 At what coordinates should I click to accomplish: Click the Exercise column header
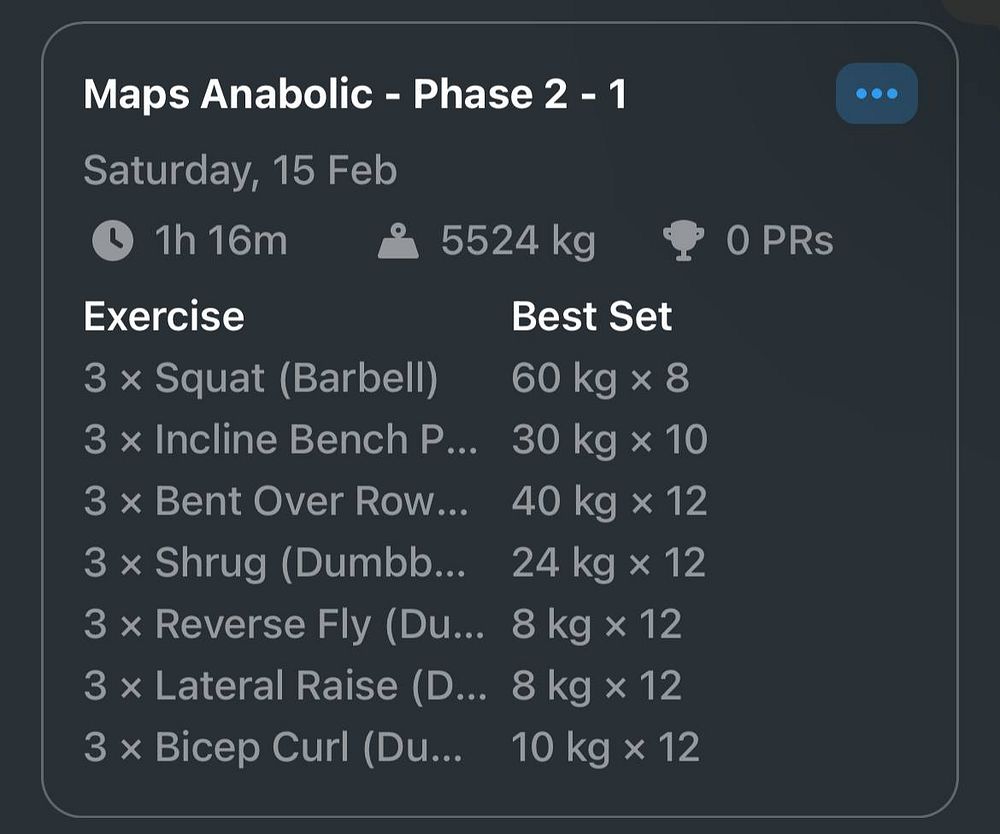click(164, 316)
